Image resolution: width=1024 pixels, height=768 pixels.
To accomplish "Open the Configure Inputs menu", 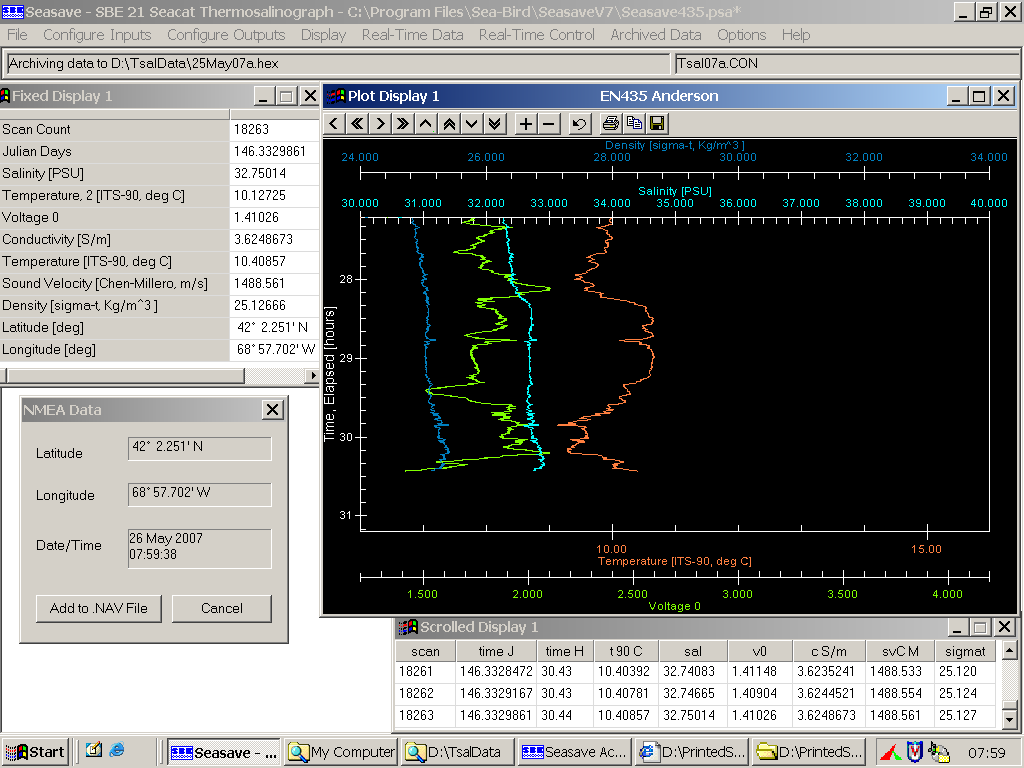I will pyautogui.click(x=97, y=34).
